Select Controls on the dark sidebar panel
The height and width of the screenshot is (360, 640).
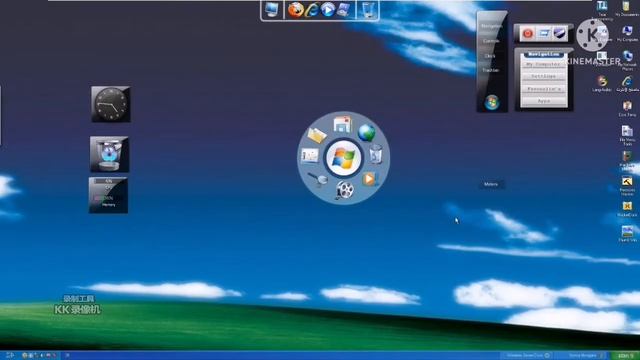click(491, 41)
